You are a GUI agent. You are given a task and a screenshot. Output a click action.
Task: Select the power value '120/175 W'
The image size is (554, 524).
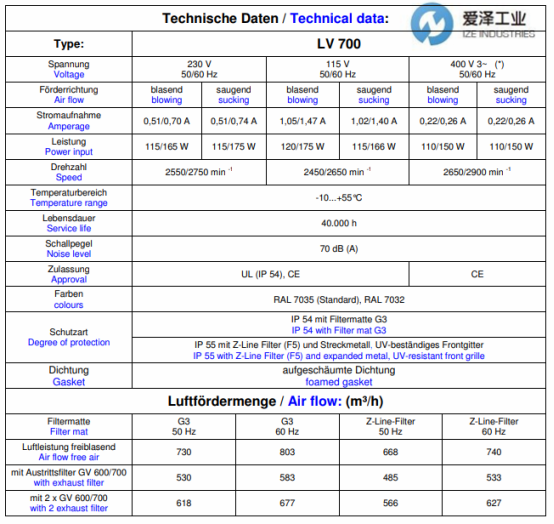[x=302, y=147]
